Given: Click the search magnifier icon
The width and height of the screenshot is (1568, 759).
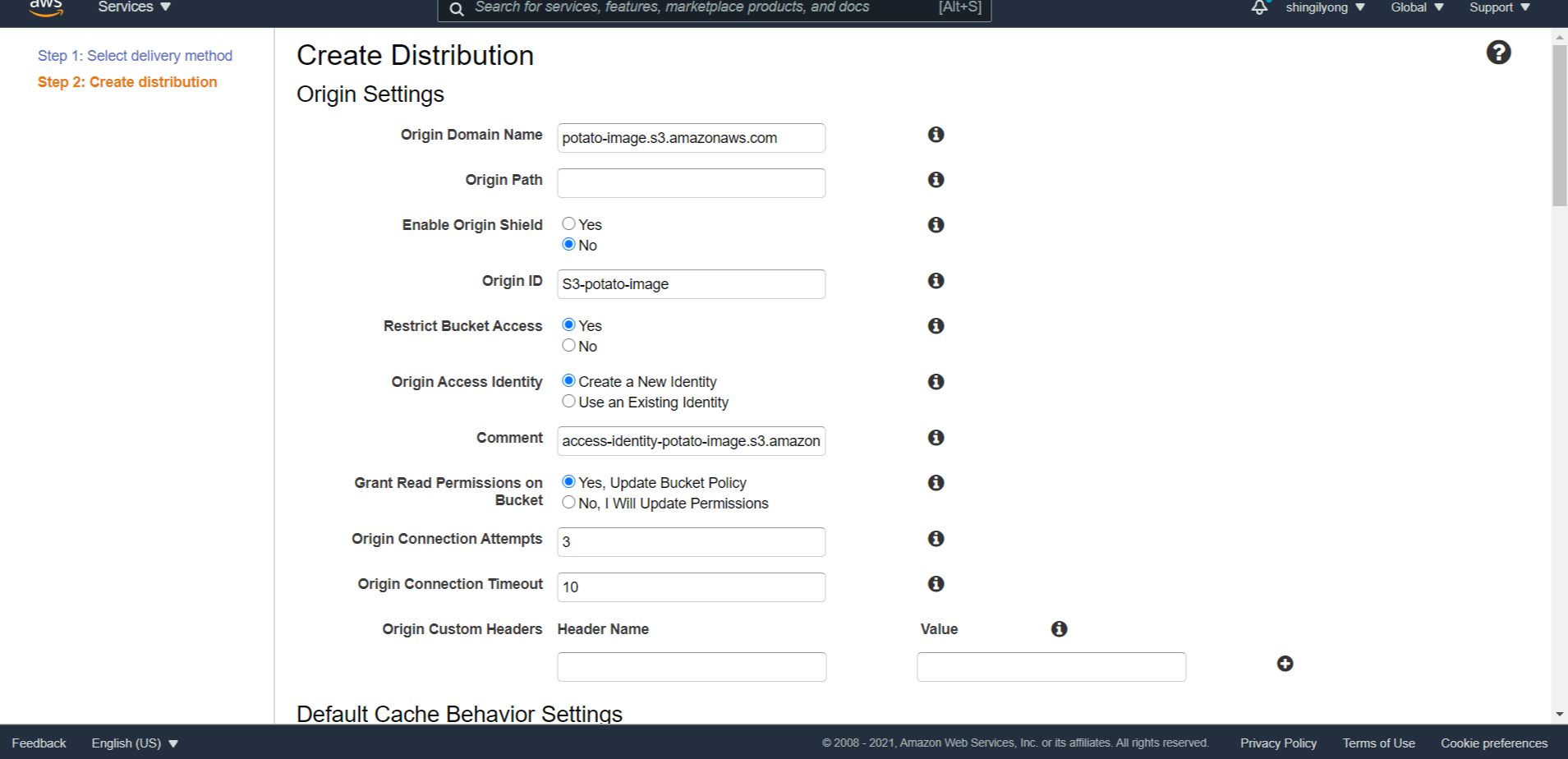Looking at the screenshot, I should [x=457, y=9].
